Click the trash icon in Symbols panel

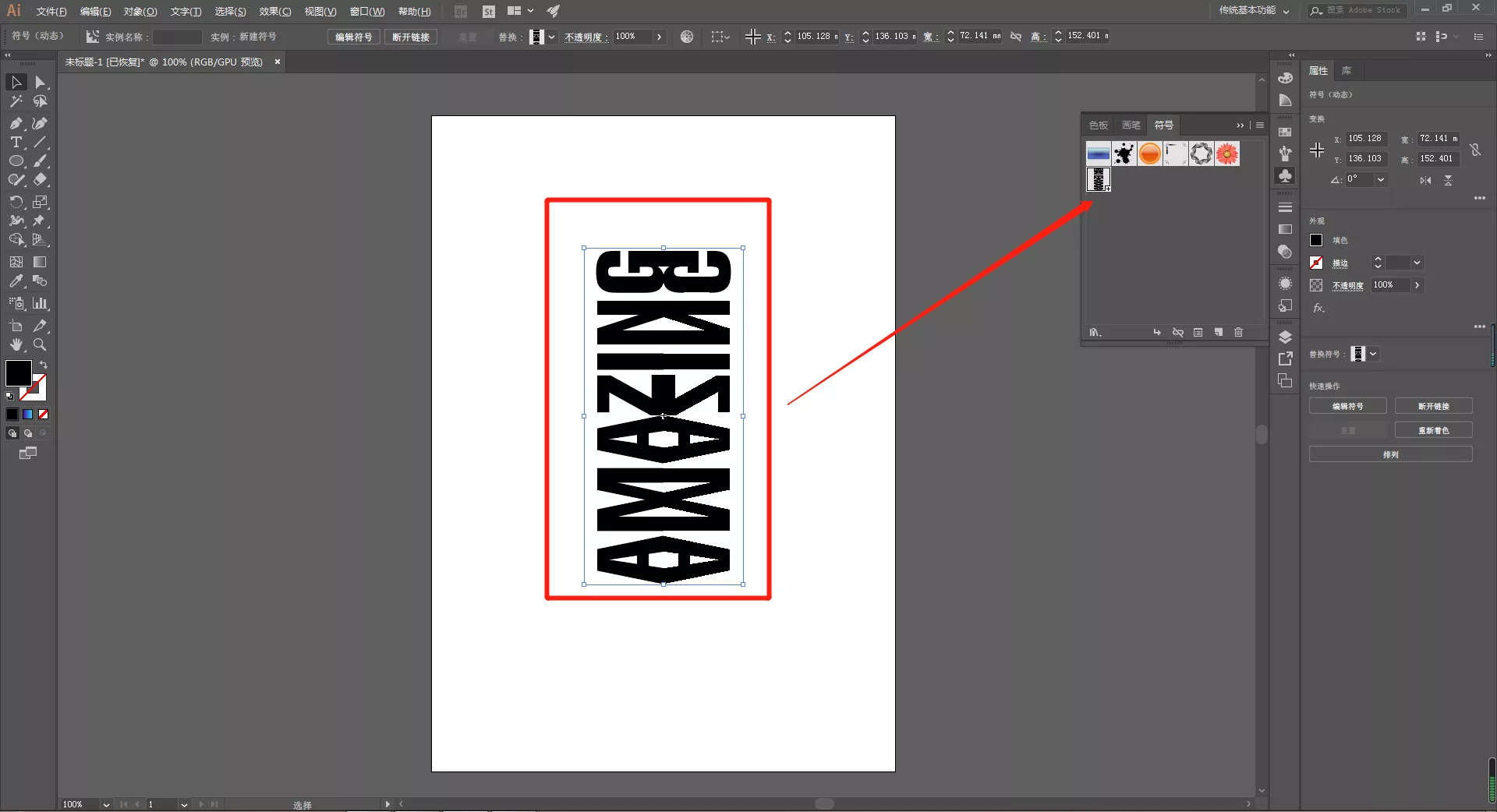(1238, 333)
